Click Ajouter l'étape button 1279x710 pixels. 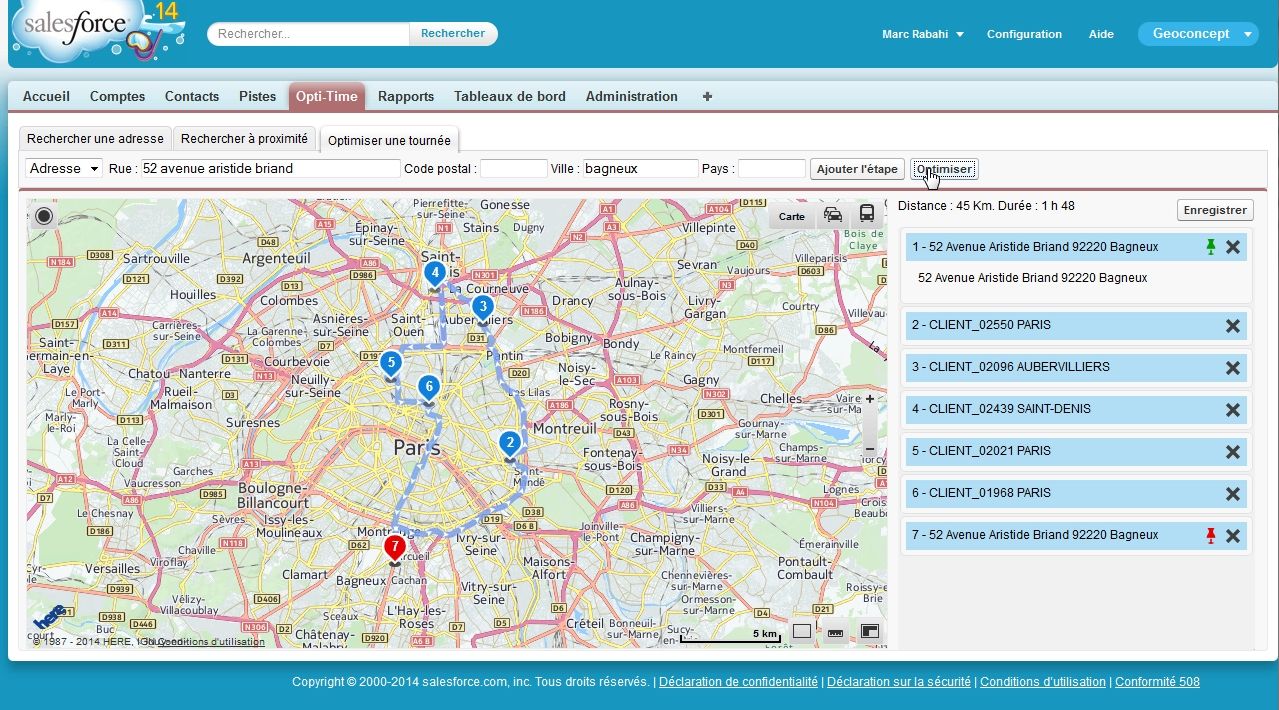(857, 169)
